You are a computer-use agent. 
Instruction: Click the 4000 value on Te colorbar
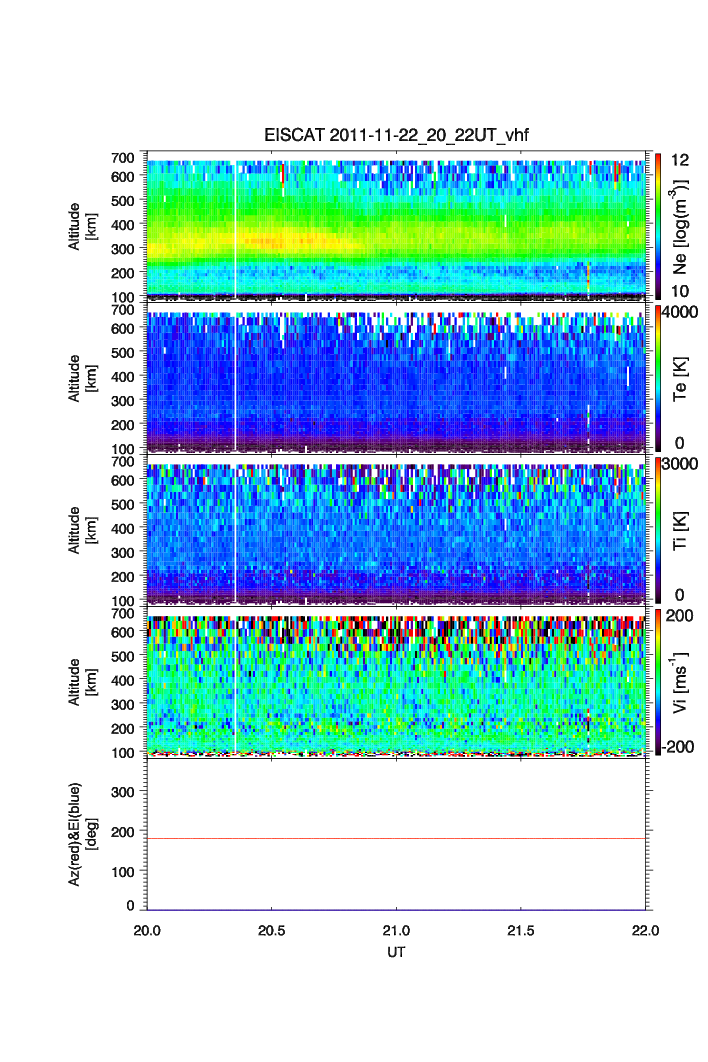point(680,313)
